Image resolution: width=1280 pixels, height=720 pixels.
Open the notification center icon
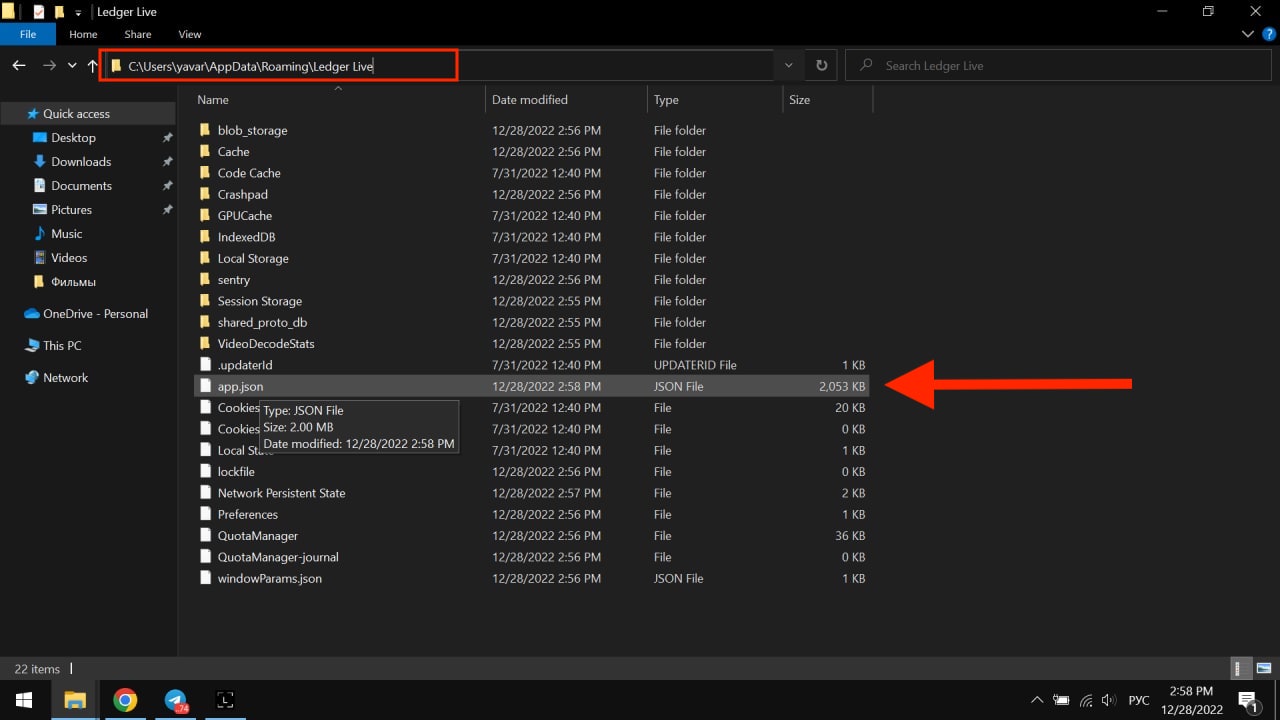click(1248, 699)
